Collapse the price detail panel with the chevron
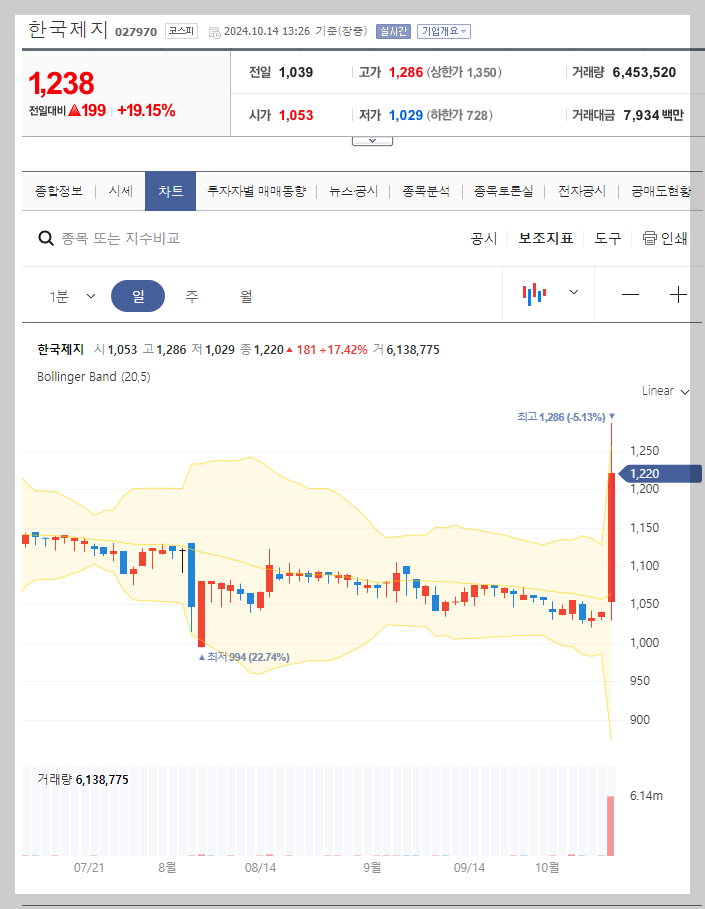This screenshot has height=909, width=705. pos(372,140)
